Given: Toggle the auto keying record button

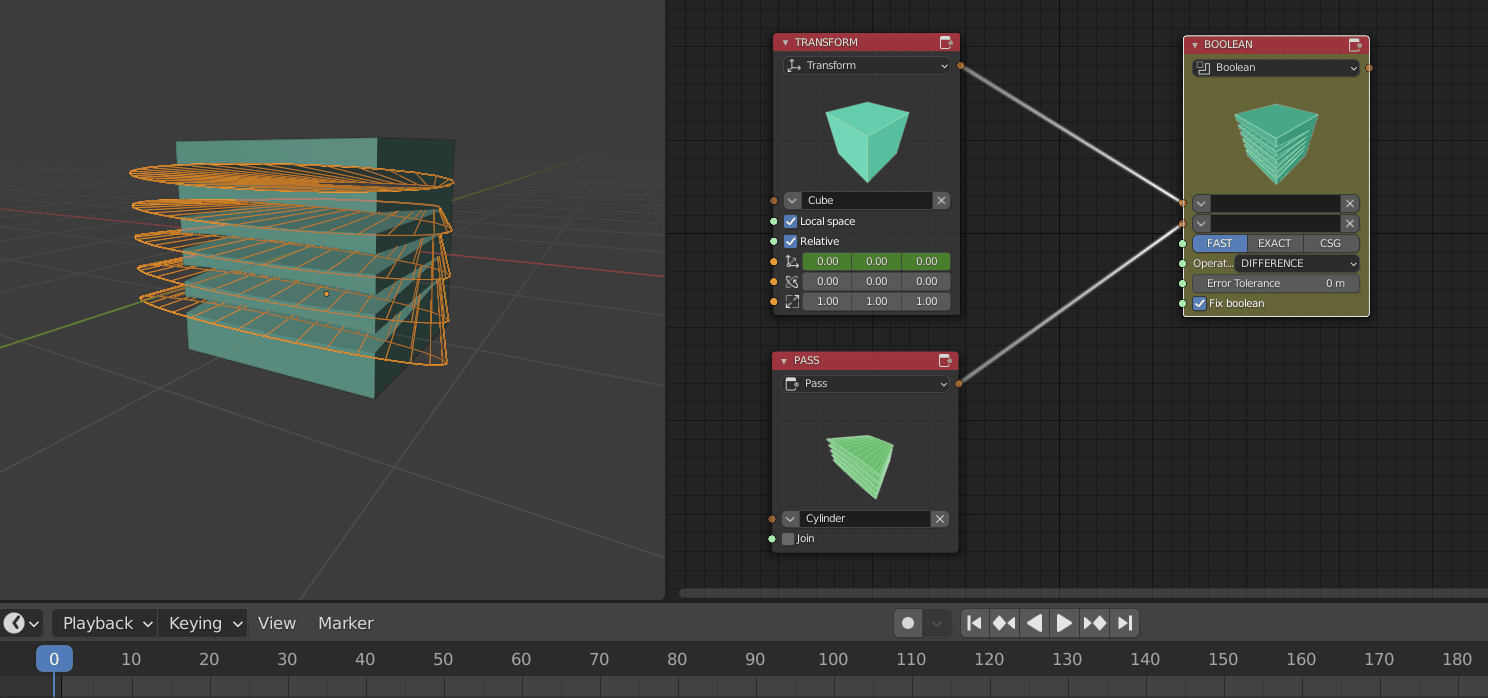Looking at the screenshot, I should point(908,623).
